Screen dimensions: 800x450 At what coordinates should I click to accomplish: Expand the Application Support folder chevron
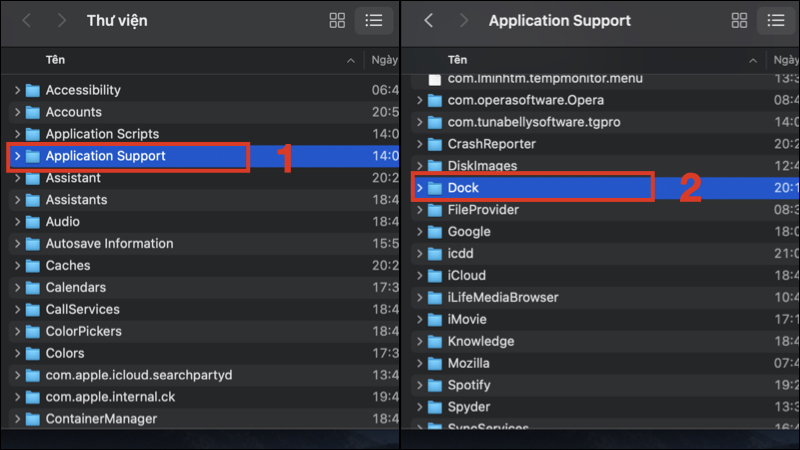point(18,156)
